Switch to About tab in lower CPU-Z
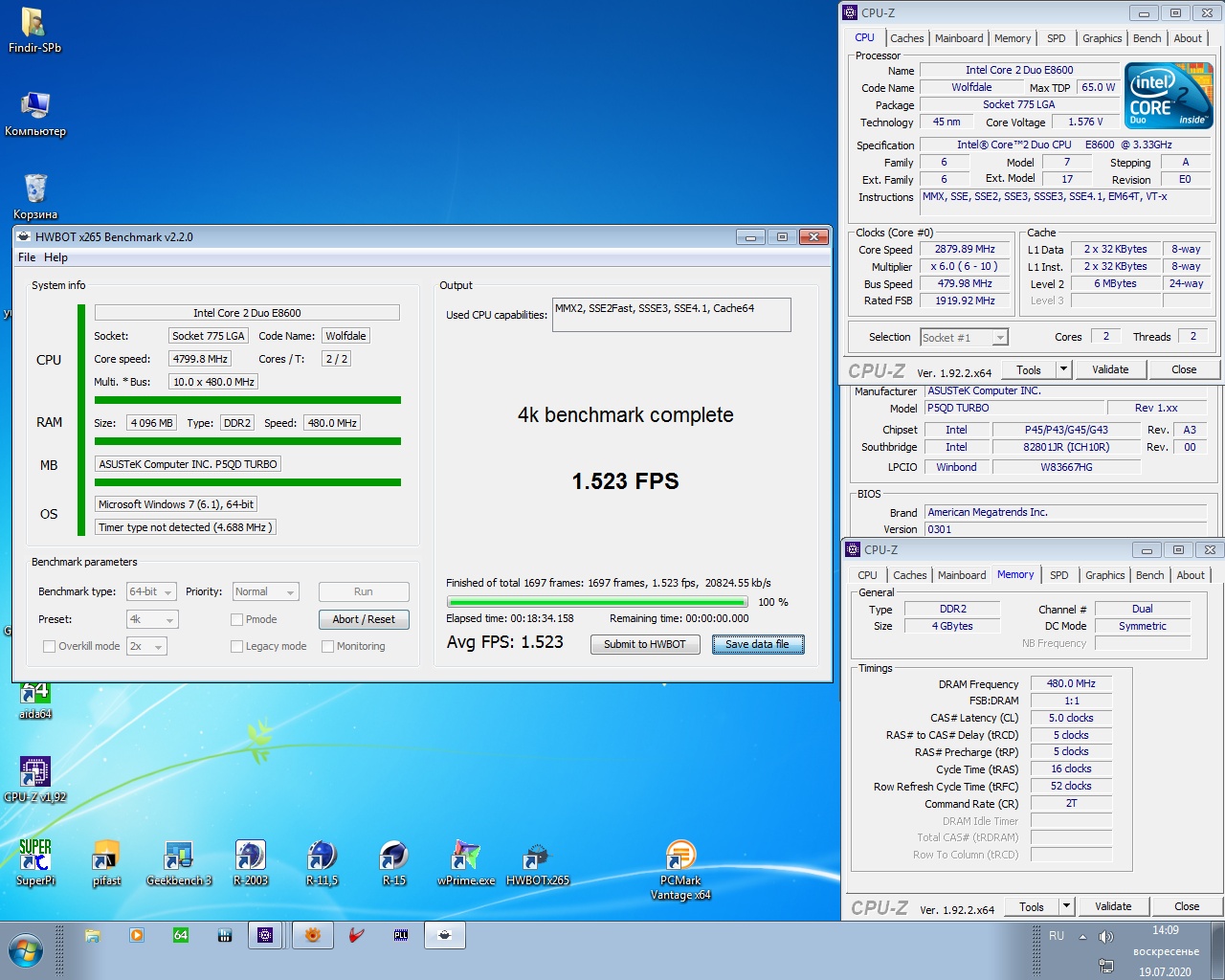Viewport: 1225px width, 980px height. click(1191, 575)
